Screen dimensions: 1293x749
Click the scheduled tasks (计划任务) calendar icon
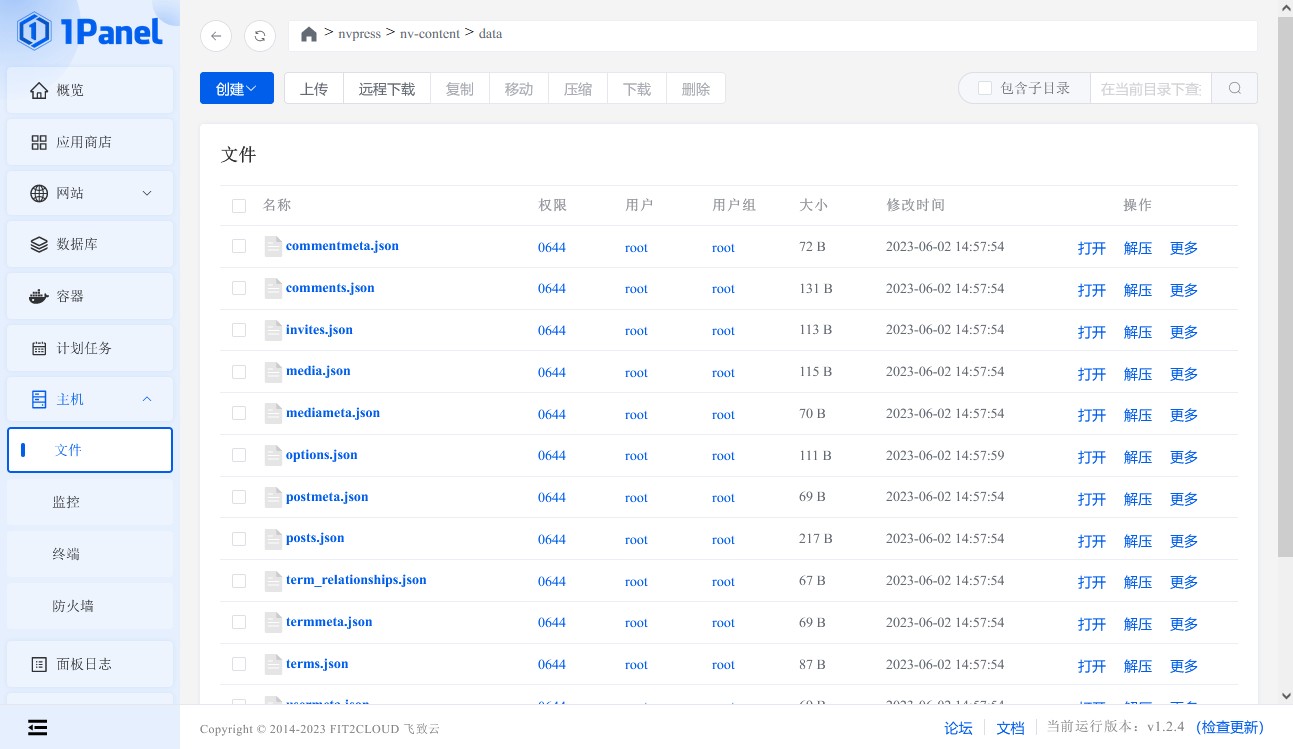point(39,348)
